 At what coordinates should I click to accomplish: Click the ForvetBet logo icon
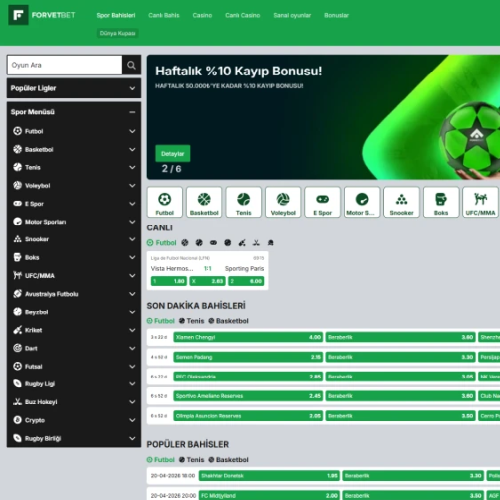pyautogui.click(x=18, y=15)
